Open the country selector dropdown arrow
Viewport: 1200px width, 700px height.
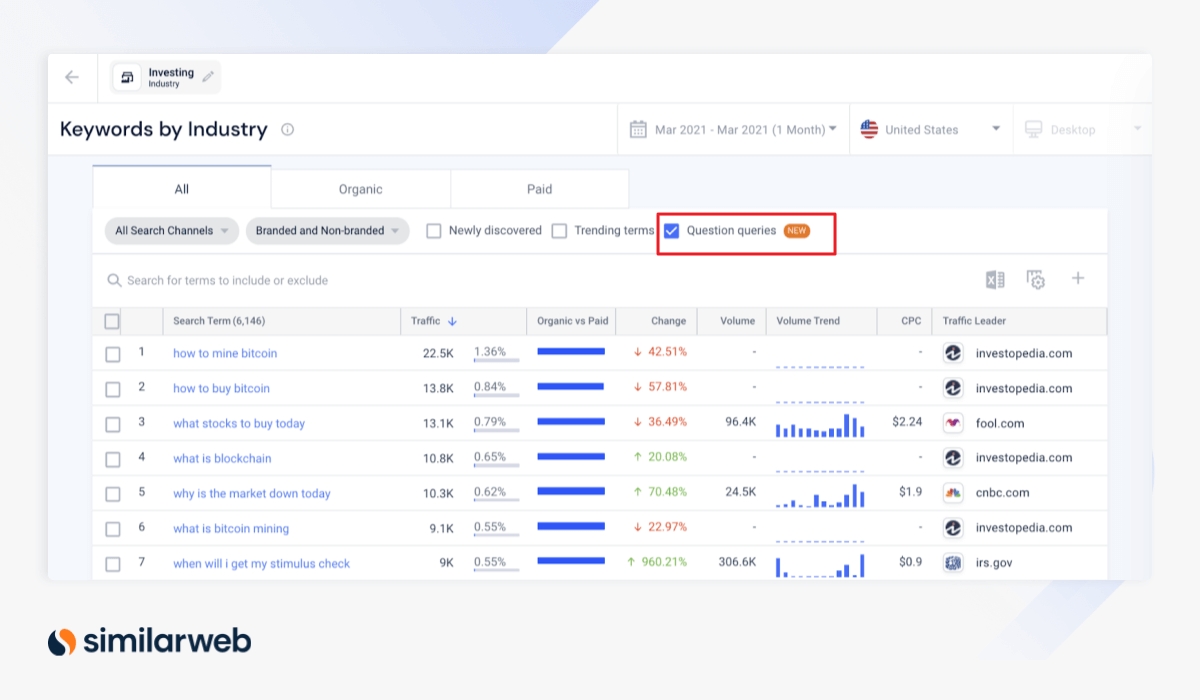[x=995, y=128]
